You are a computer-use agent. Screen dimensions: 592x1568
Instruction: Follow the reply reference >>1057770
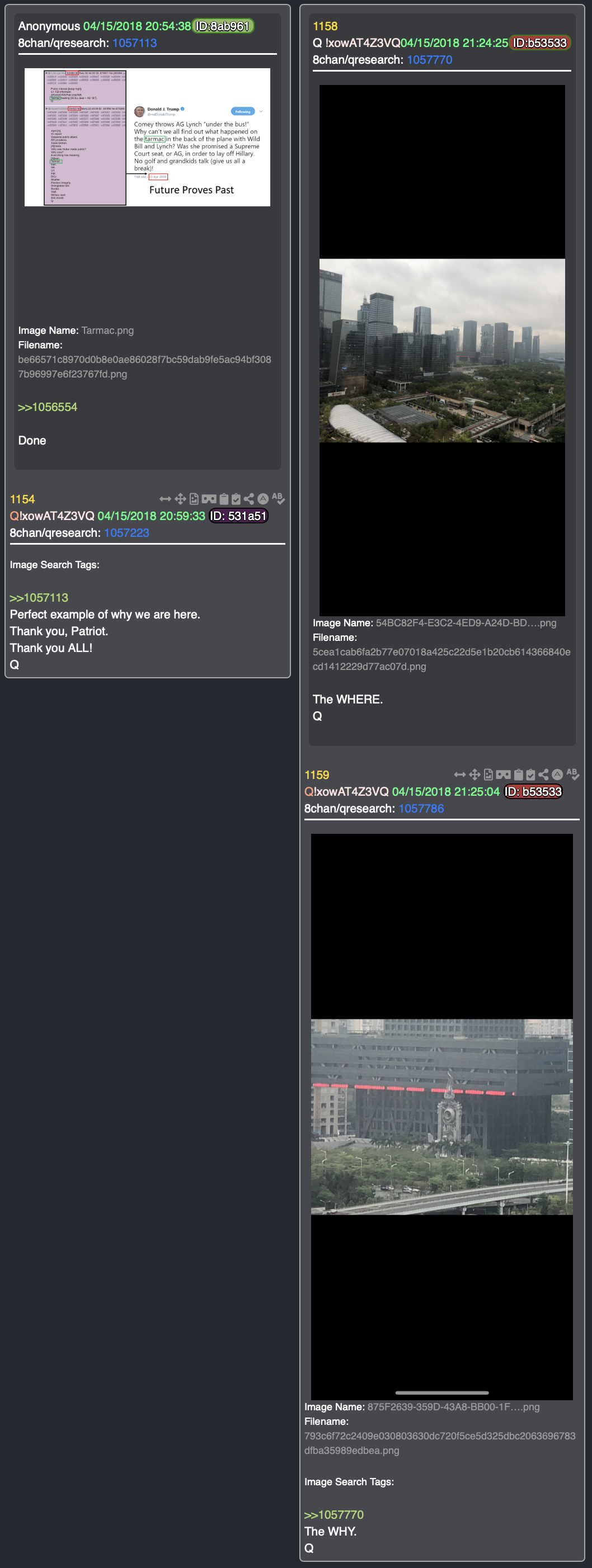pyautogui.click(x=333, y=1514)
